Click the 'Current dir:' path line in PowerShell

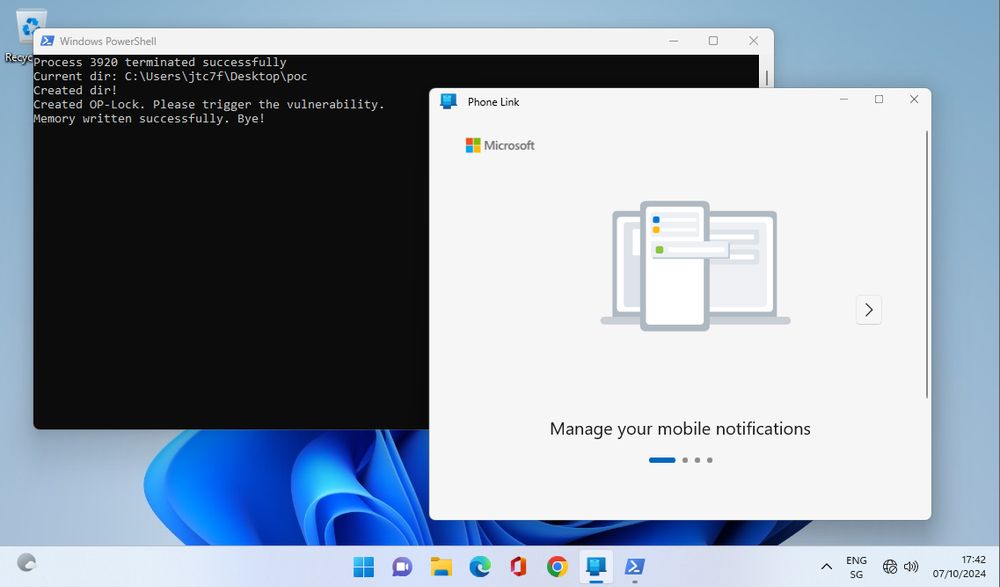tap(170, 77)
